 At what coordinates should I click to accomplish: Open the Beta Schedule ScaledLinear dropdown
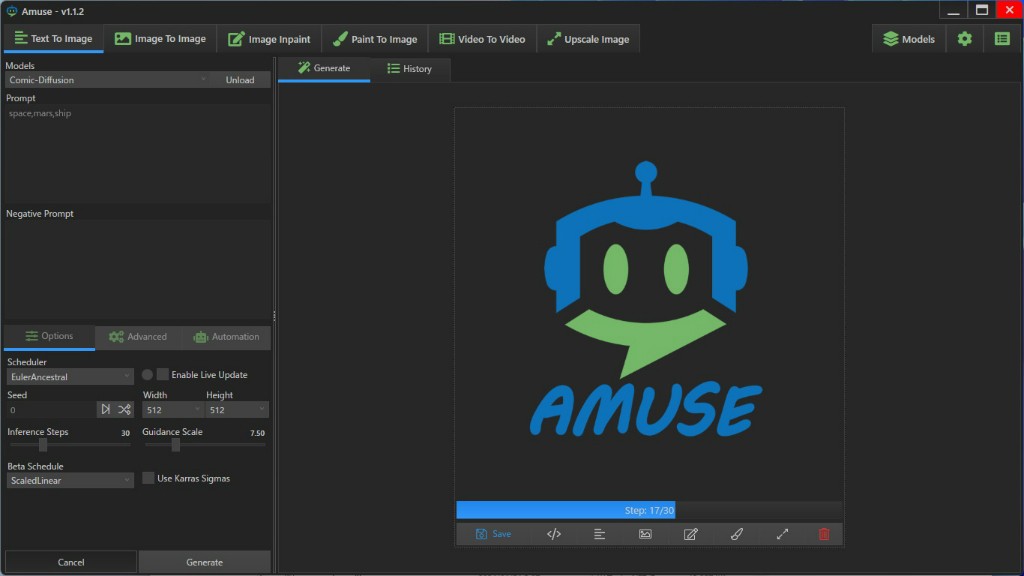point(70,480)
